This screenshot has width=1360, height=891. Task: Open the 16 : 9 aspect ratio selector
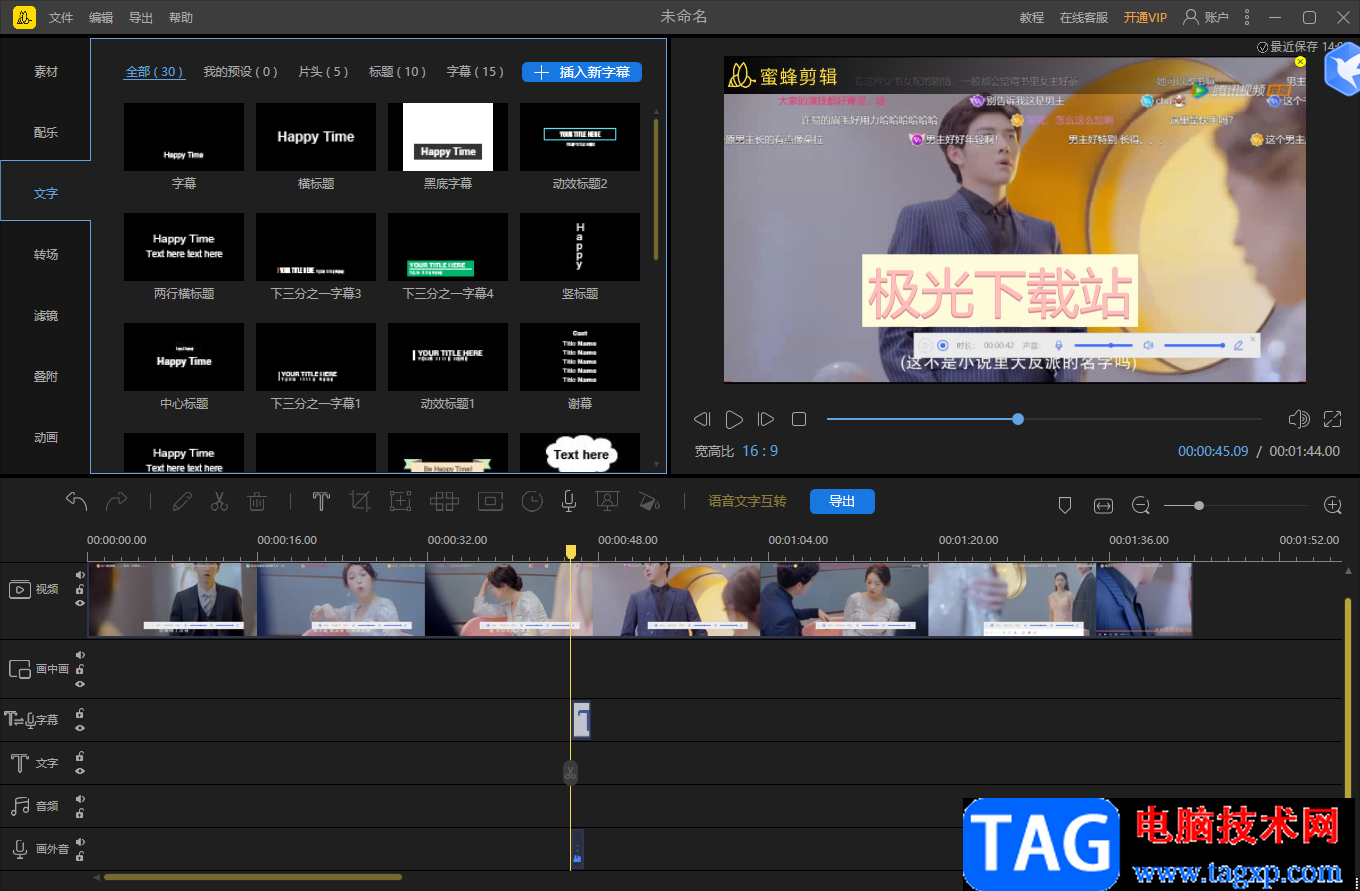(759, 451)
